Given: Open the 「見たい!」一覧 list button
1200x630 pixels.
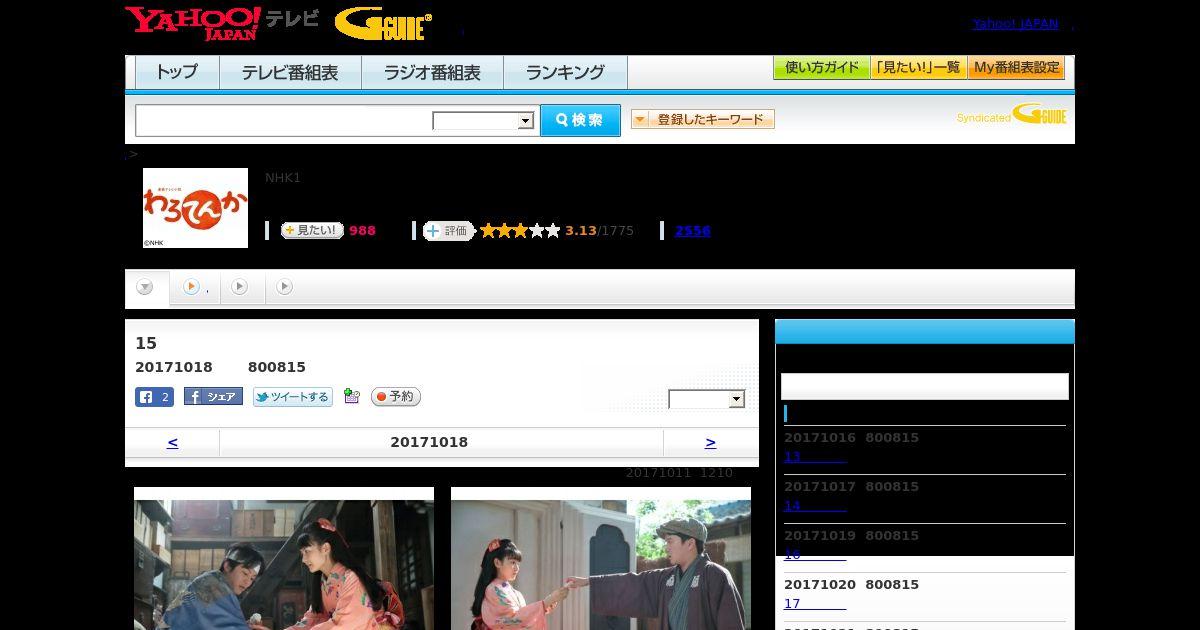Looking at the screenshot, I should pos(919,68).
